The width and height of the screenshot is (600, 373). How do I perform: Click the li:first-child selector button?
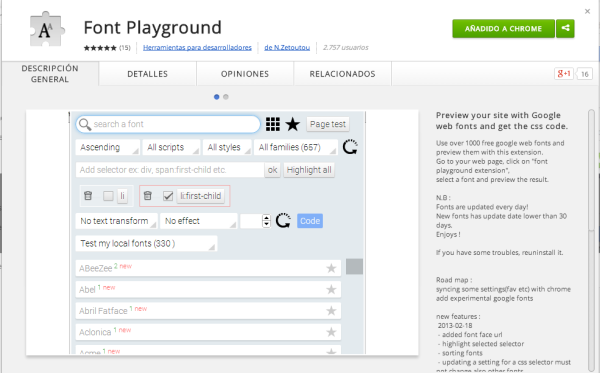tap(201, 196)
